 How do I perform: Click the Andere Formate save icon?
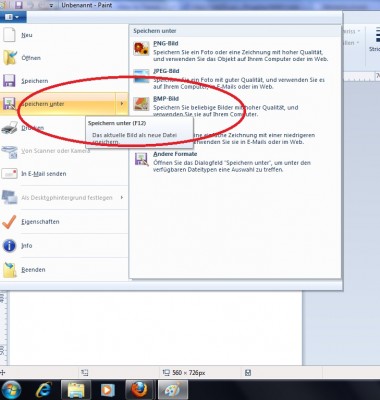141,159
